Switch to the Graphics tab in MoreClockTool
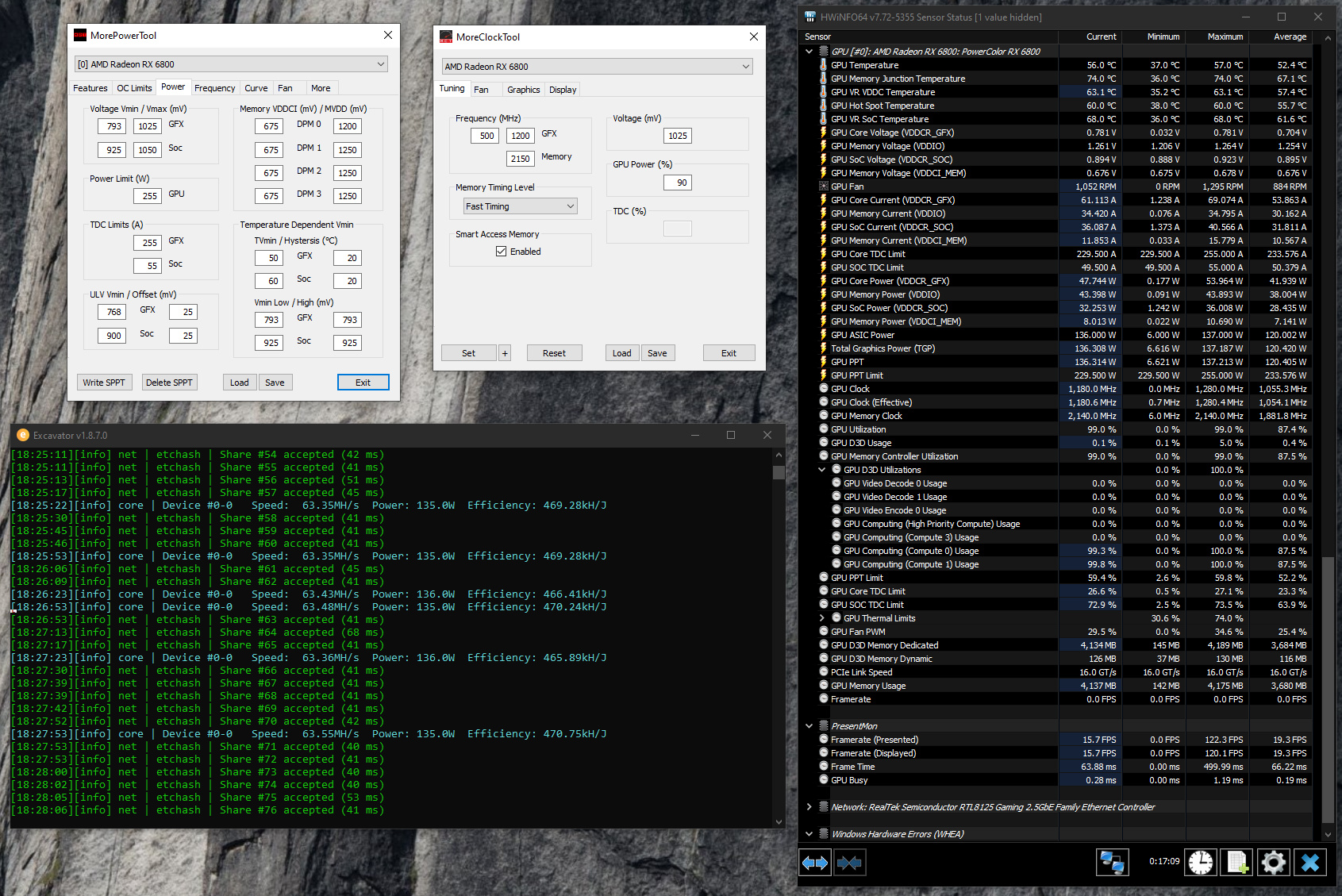 (524, 90)
